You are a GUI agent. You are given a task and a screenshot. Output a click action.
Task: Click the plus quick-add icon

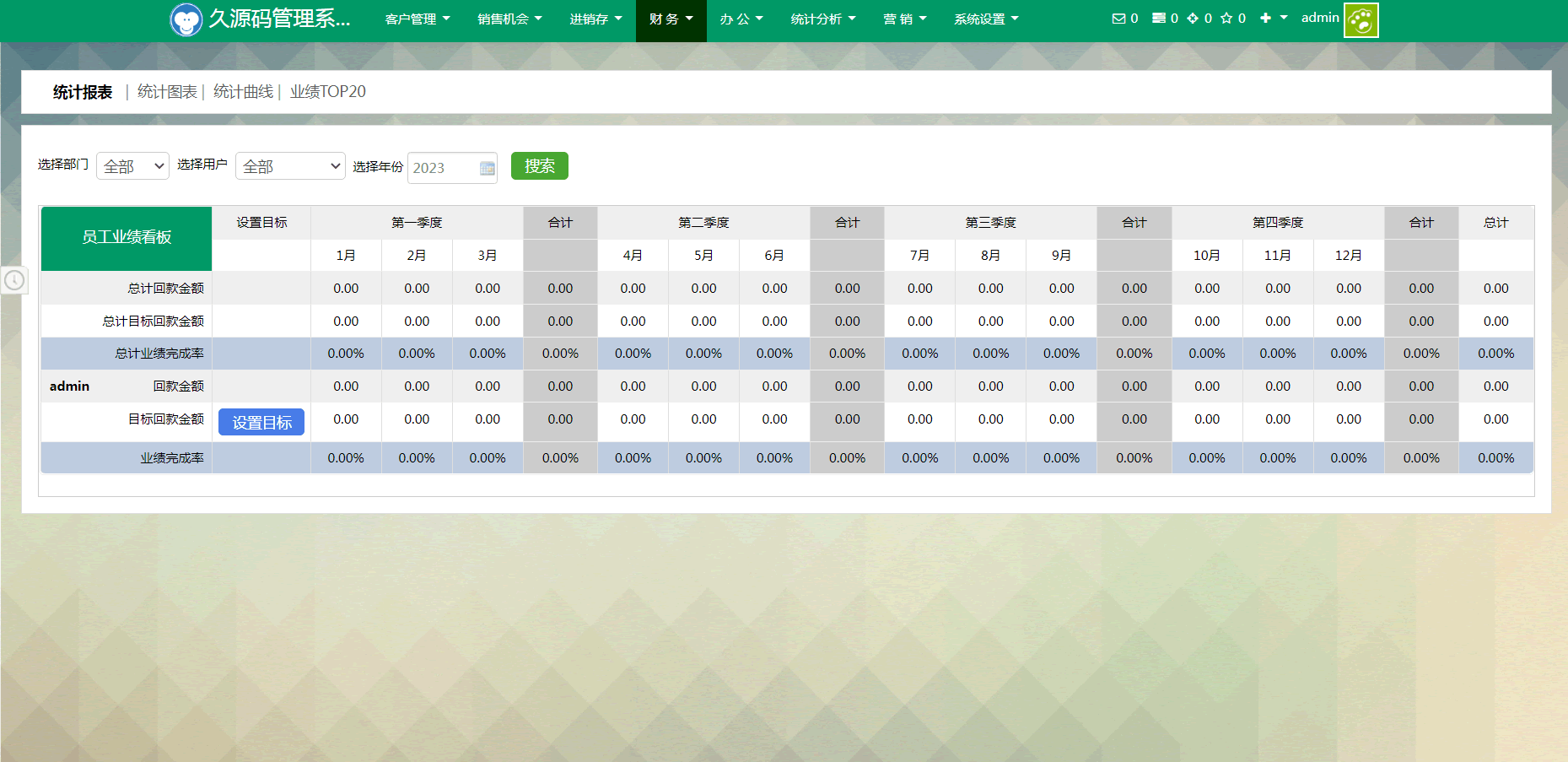click(1265, 19)
